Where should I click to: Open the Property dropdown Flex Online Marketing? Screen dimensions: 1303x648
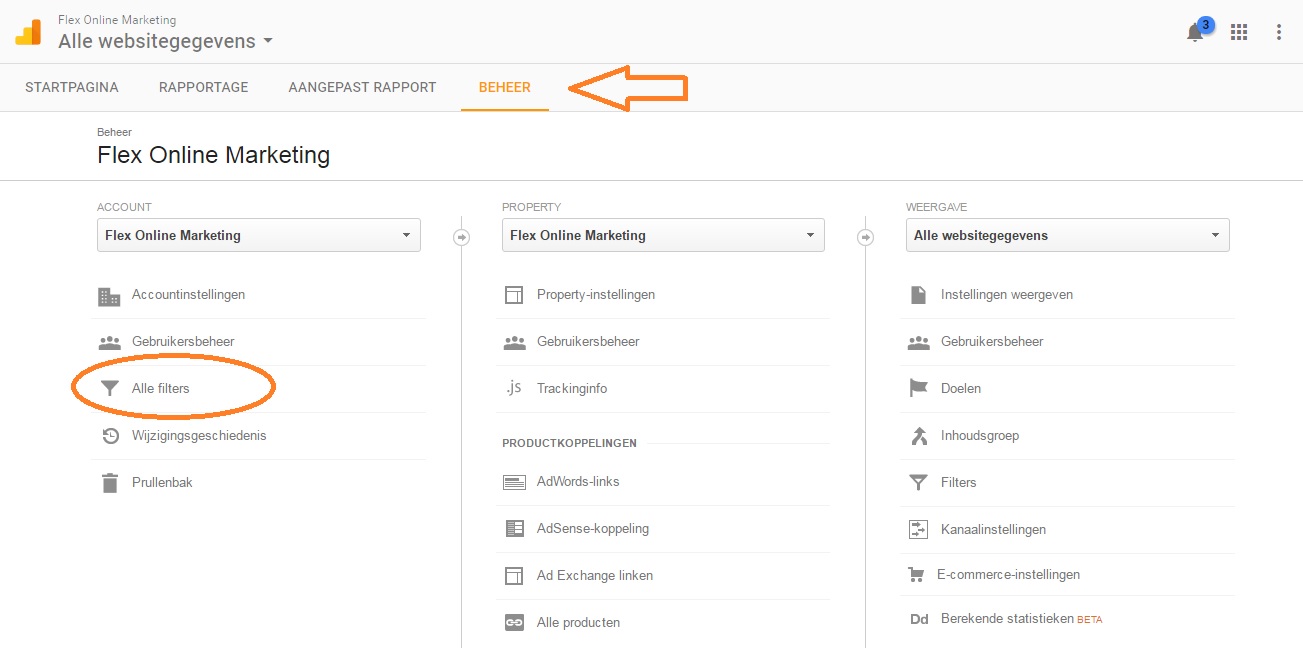pyautogui.click(x=663, y=236)
